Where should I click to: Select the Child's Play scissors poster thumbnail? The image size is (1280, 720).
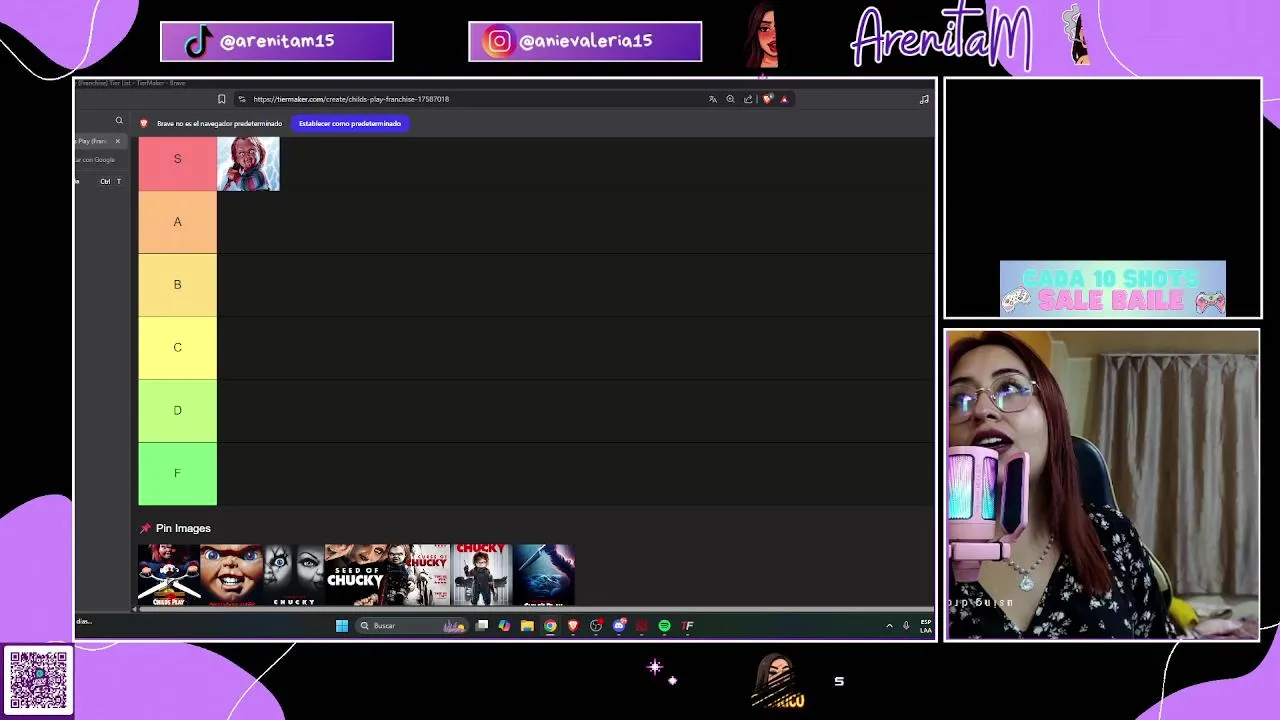point(169,575)
